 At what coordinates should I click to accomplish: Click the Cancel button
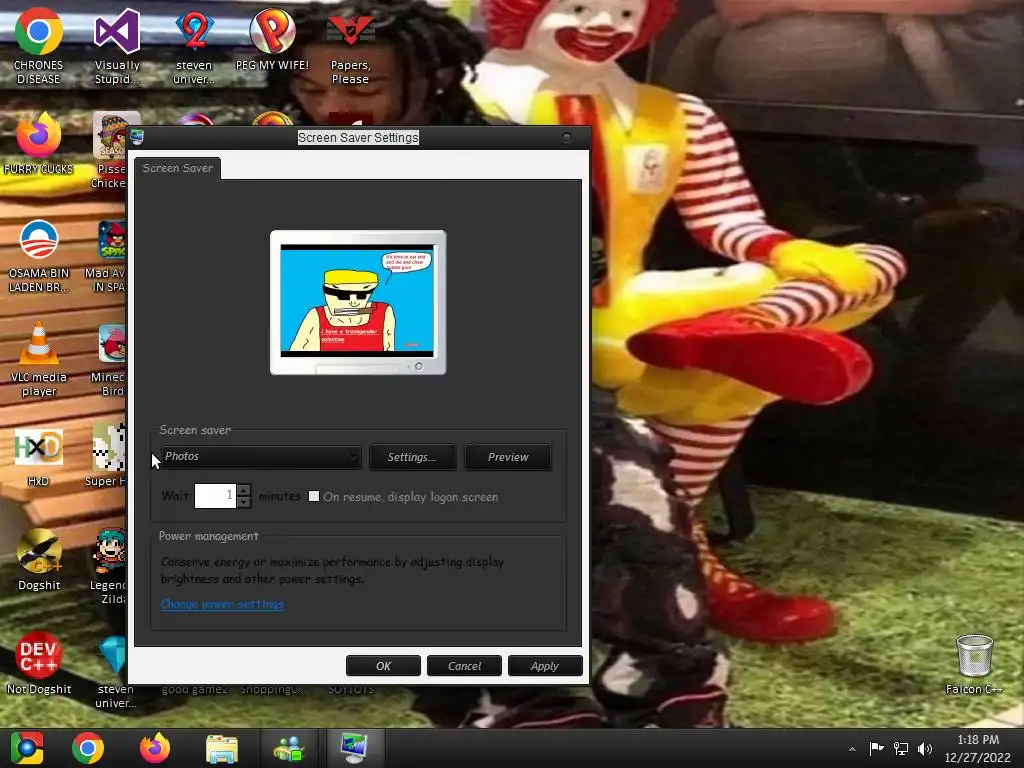464,665
